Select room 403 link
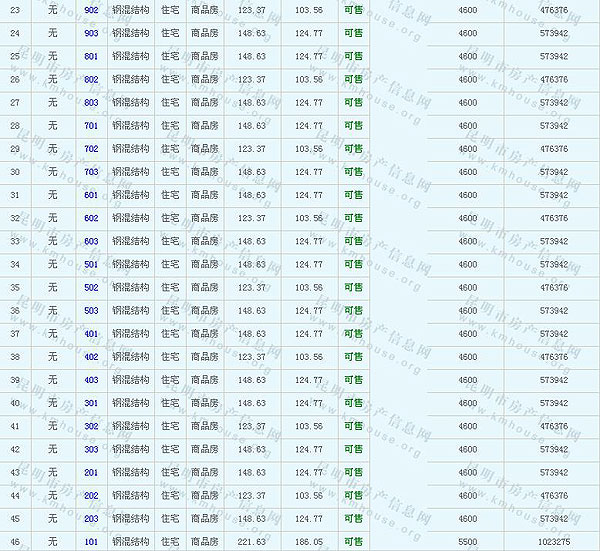Image resolution: width=600 pixels, height=551 pixels. click(x=91, y=380)
